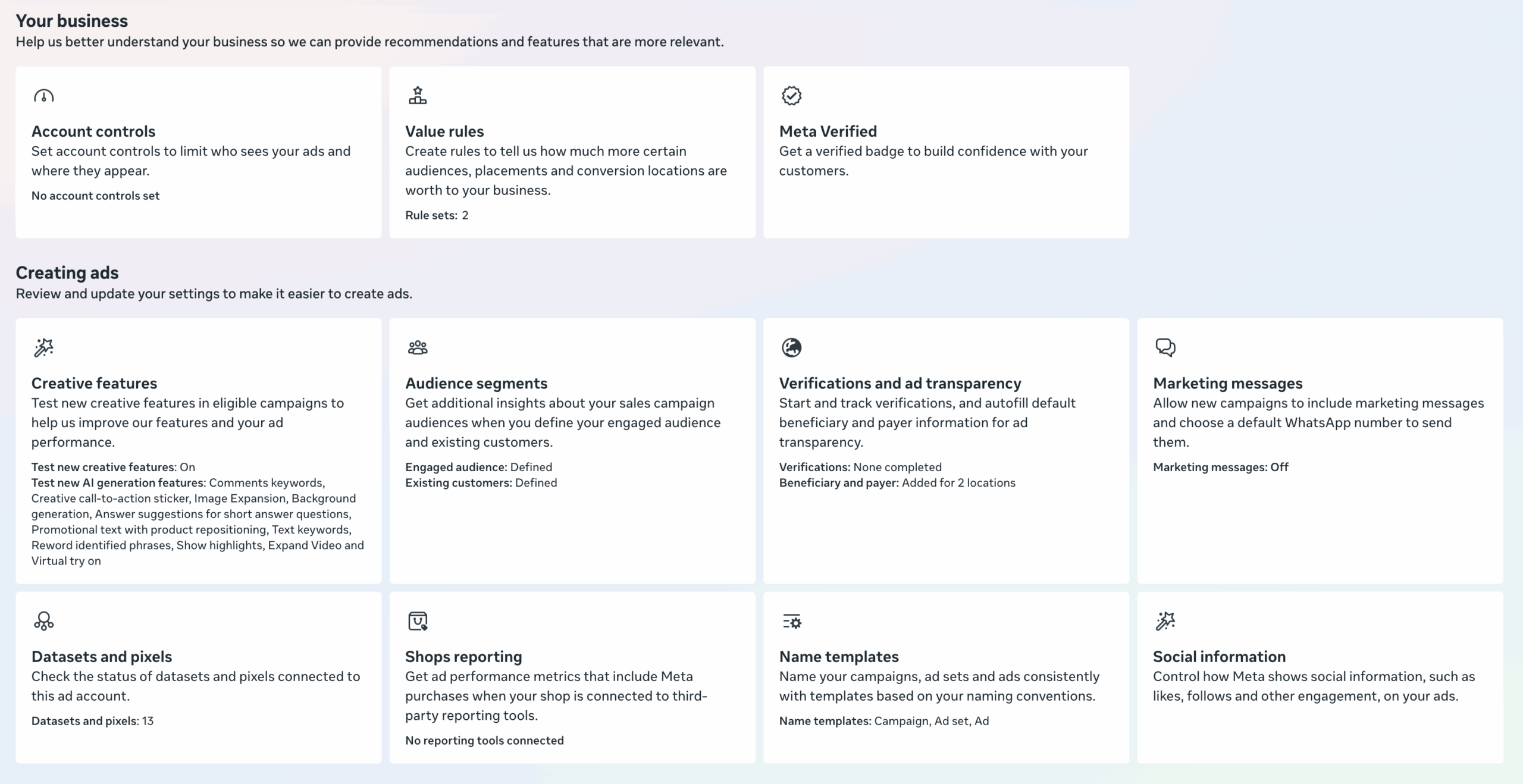Open Creative features settings title
The height and width of the screenshot is (784, 1523).
(94, 383)
